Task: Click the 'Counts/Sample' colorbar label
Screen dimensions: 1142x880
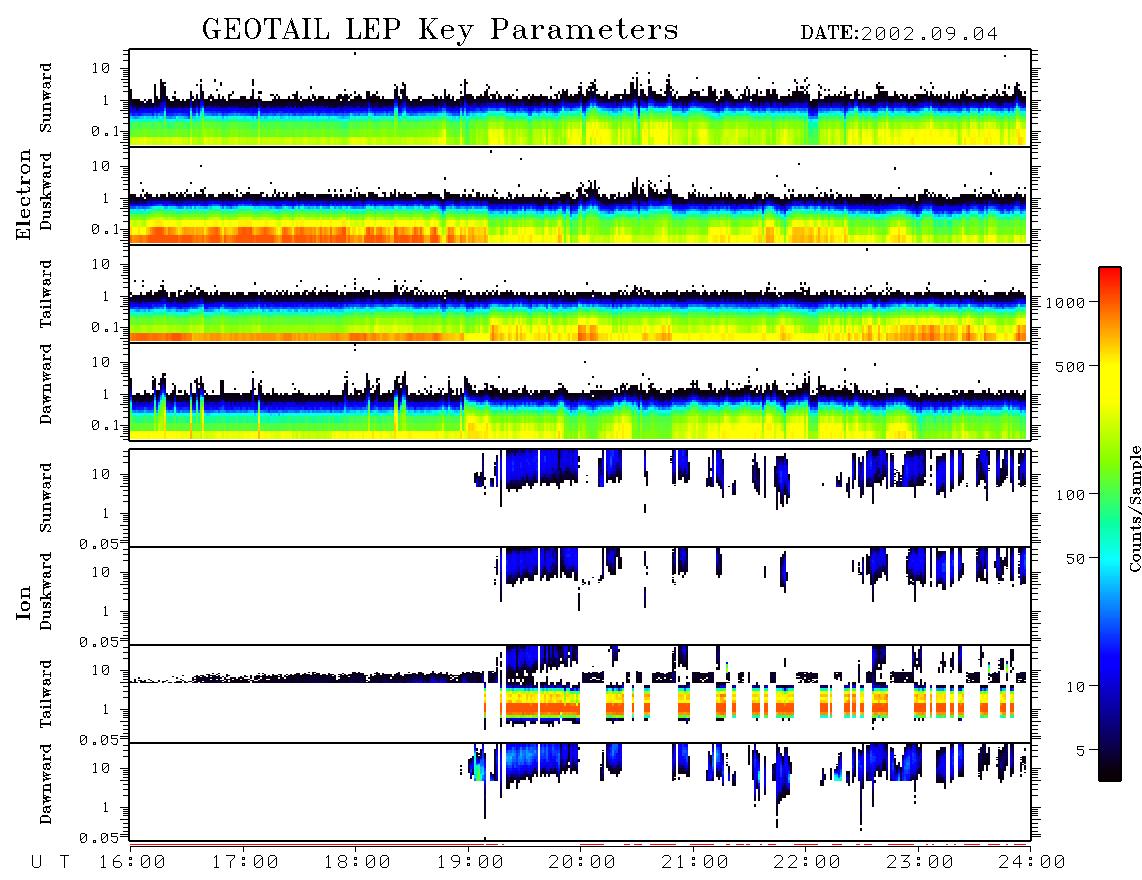Action: click(1134, 509)
